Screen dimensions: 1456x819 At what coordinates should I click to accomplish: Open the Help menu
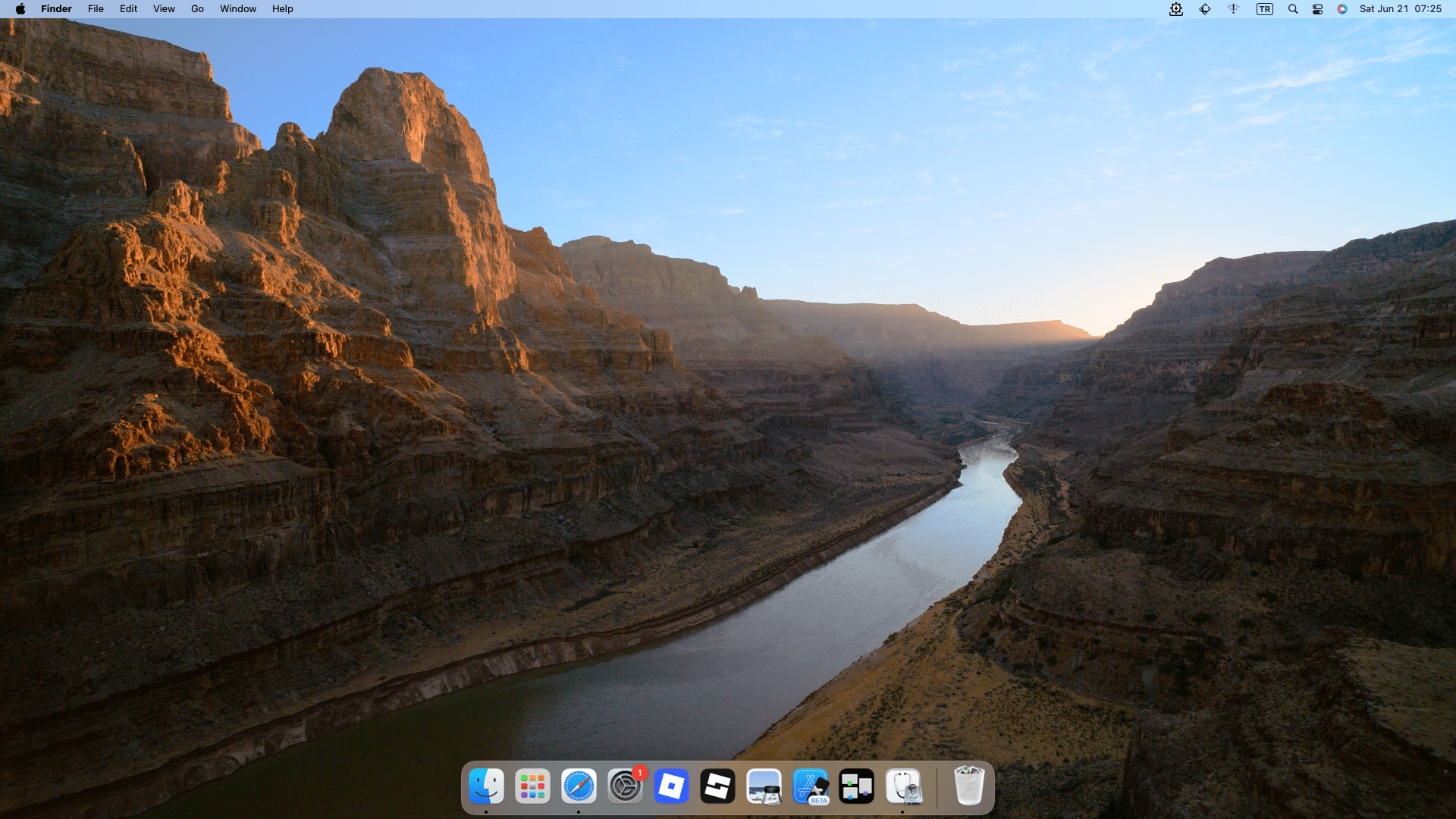point(282,9)
